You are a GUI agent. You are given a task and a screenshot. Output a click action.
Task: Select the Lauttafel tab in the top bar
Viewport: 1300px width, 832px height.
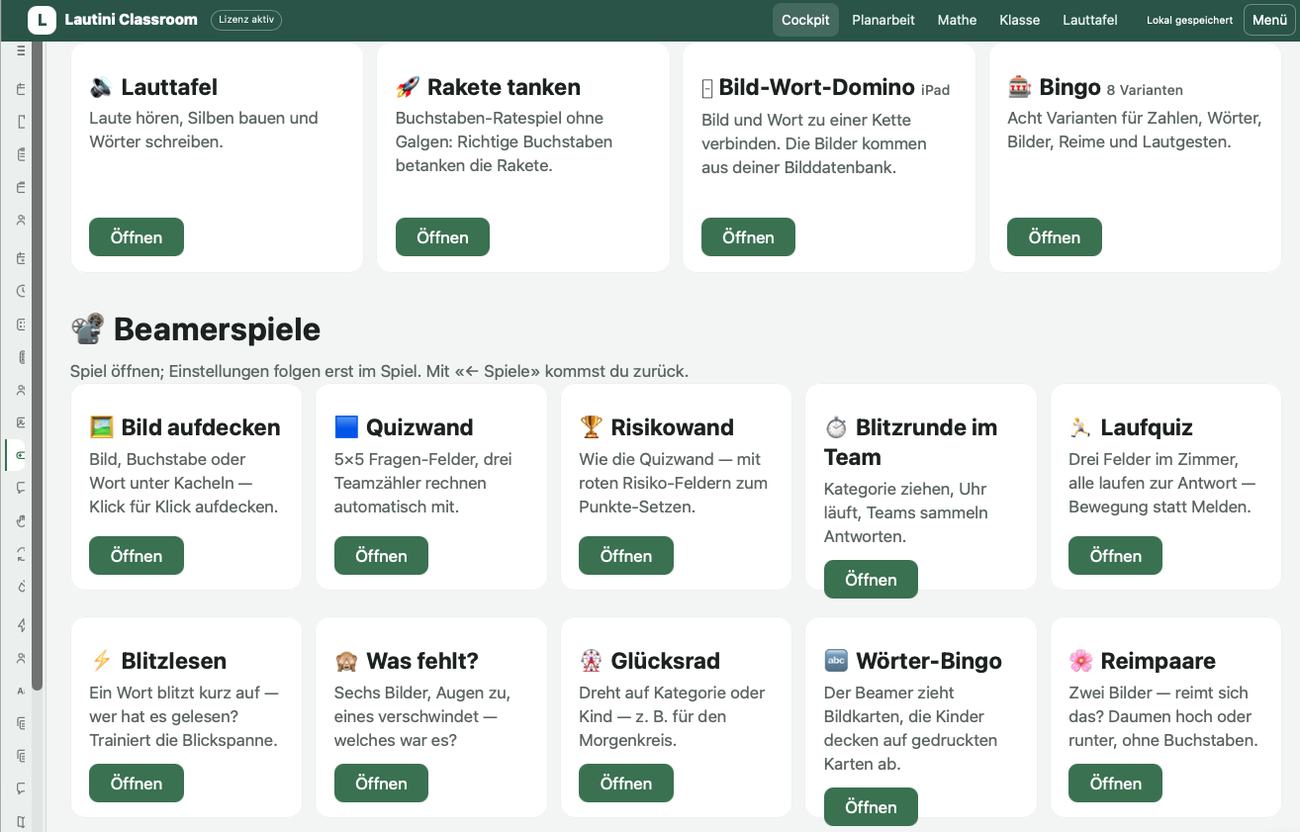pyautogui.click(x=1090, y=20)
